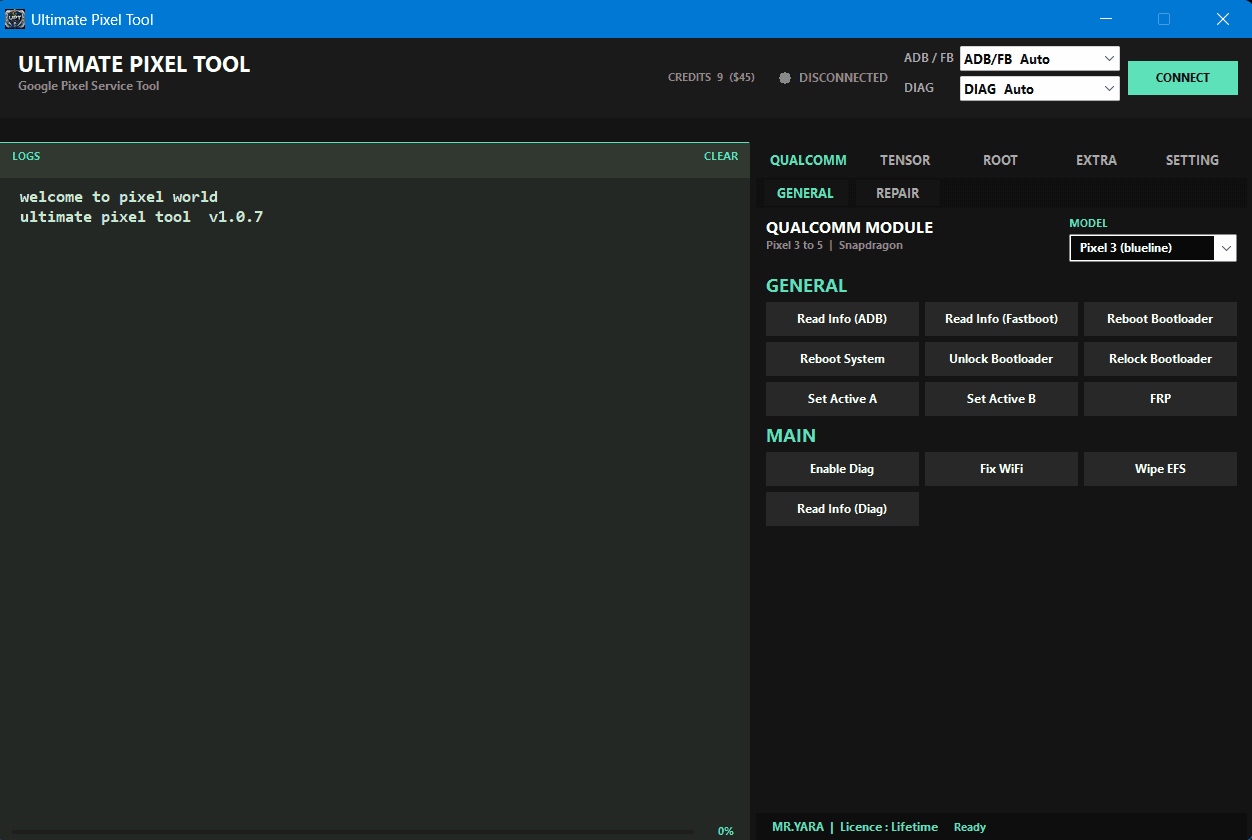Open the DIAG Auto dropdown

tap(1039, 89)
